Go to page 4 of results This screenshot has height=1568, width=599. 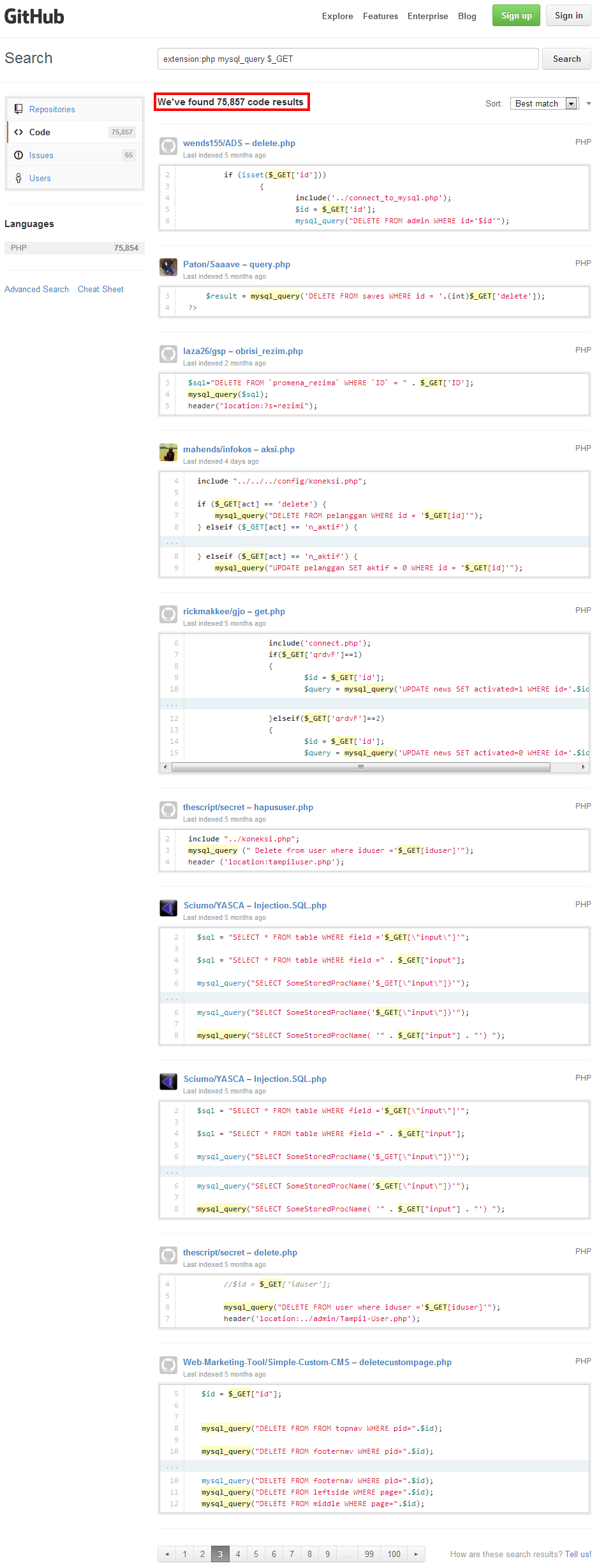239,1554
